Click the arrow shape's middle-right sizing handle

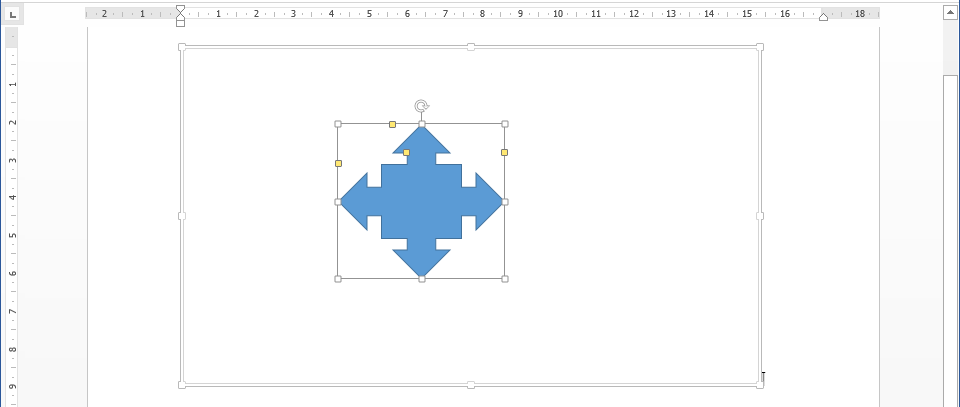(x=505, y=202)
